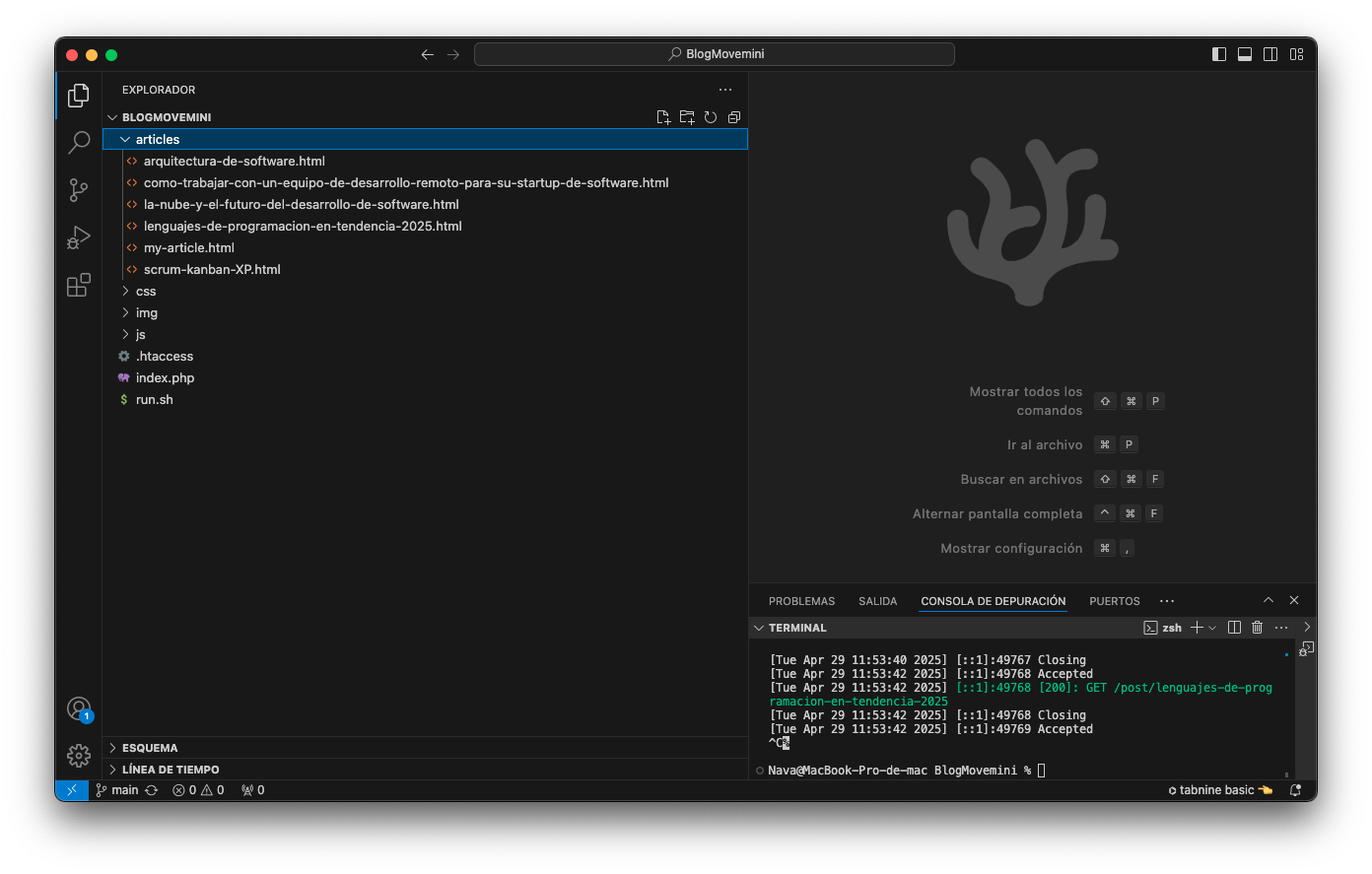This screenshot has width=1372, height=874.
Task: Toggle the bottom panel layout
Action: point(1245,54)
